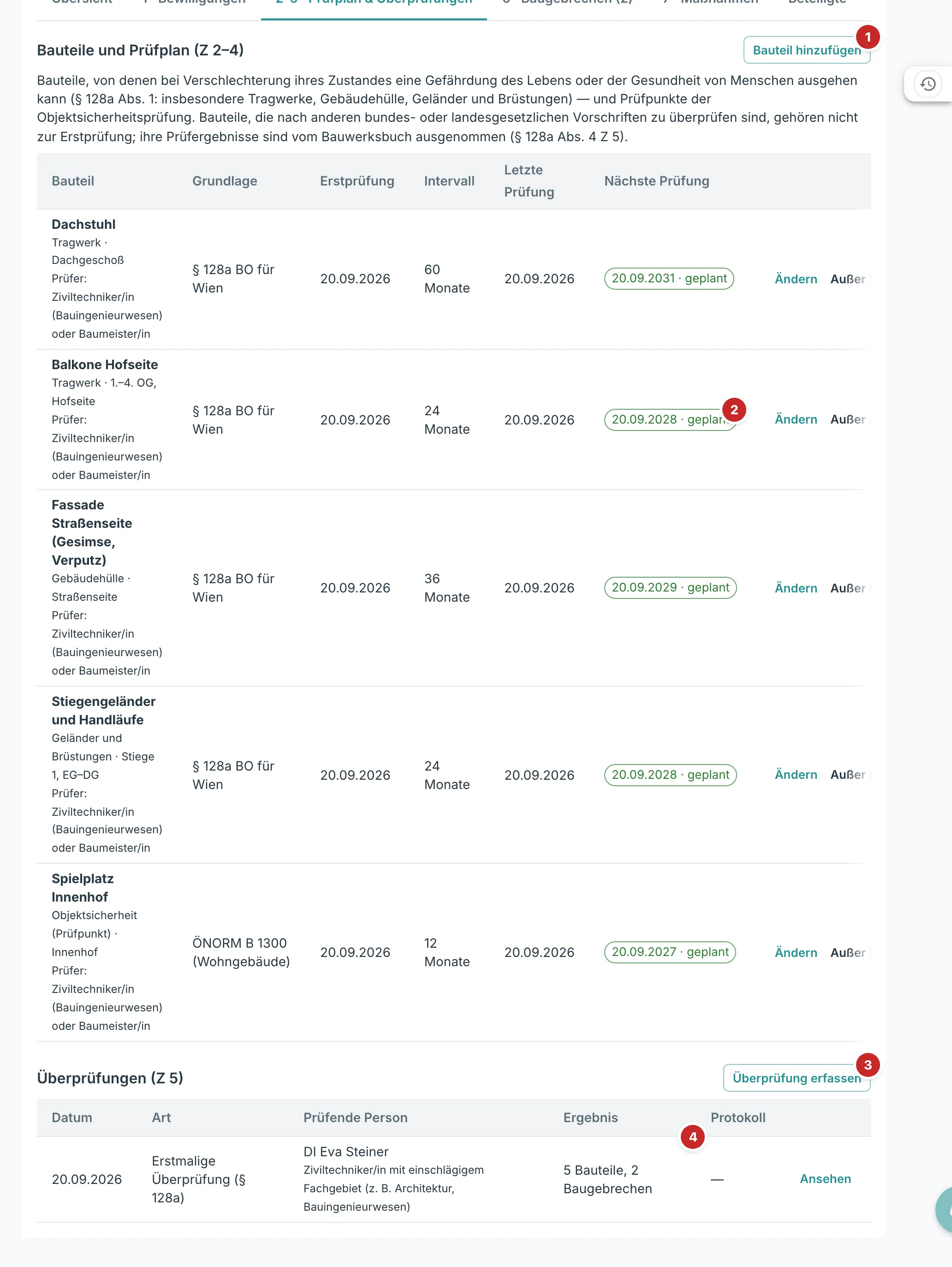Click the Bauteil hinzufügen button
Viewport: 952px width, 1267px height.
point(806,50)
